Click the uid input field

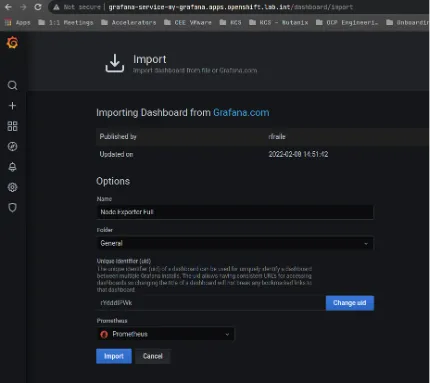[211, 303]
